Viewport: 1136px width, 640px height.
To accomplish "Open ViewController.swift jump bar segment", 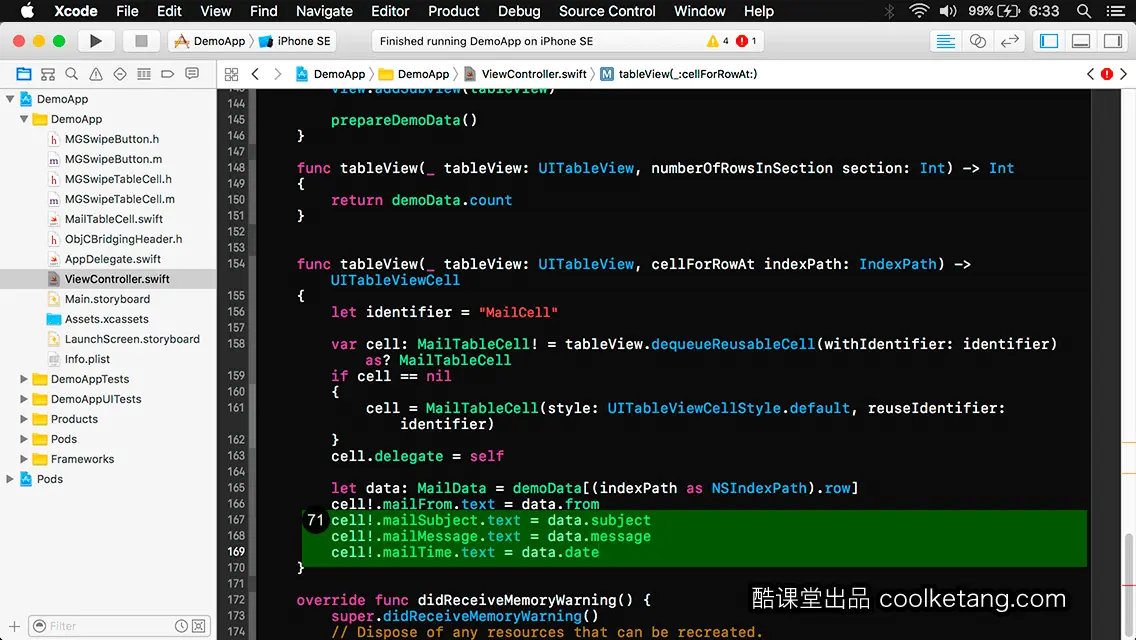I will pos(526,74).
